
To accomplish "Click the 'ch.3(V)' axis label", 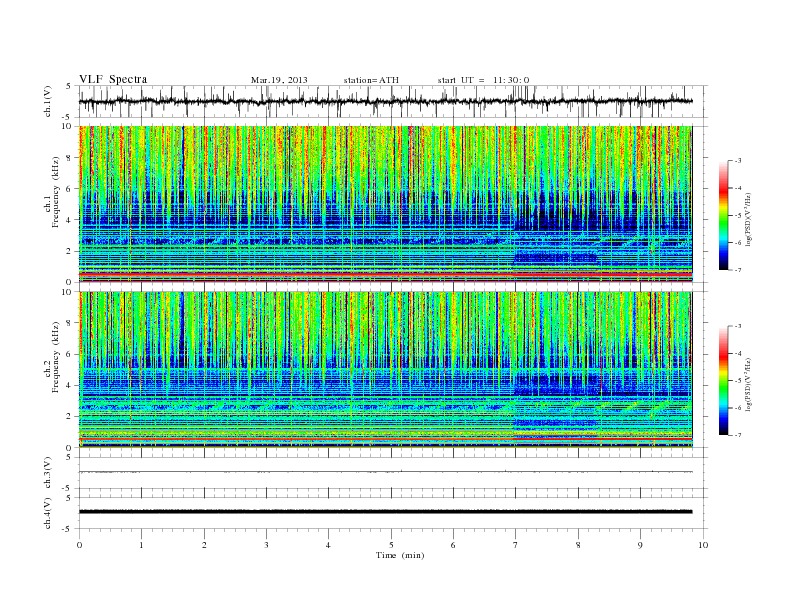I will (x=48, y=473).
